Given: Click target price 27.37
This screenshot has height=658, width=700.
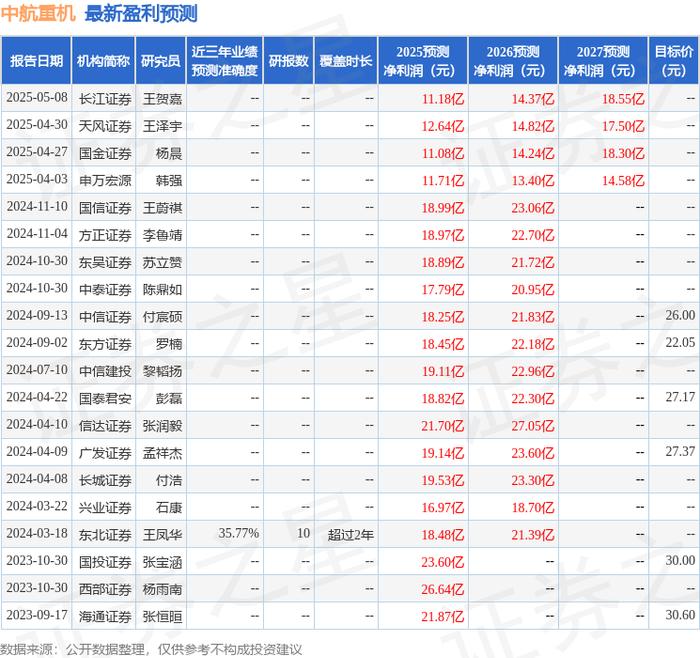Looking at the screenshot, I should 680,451.
